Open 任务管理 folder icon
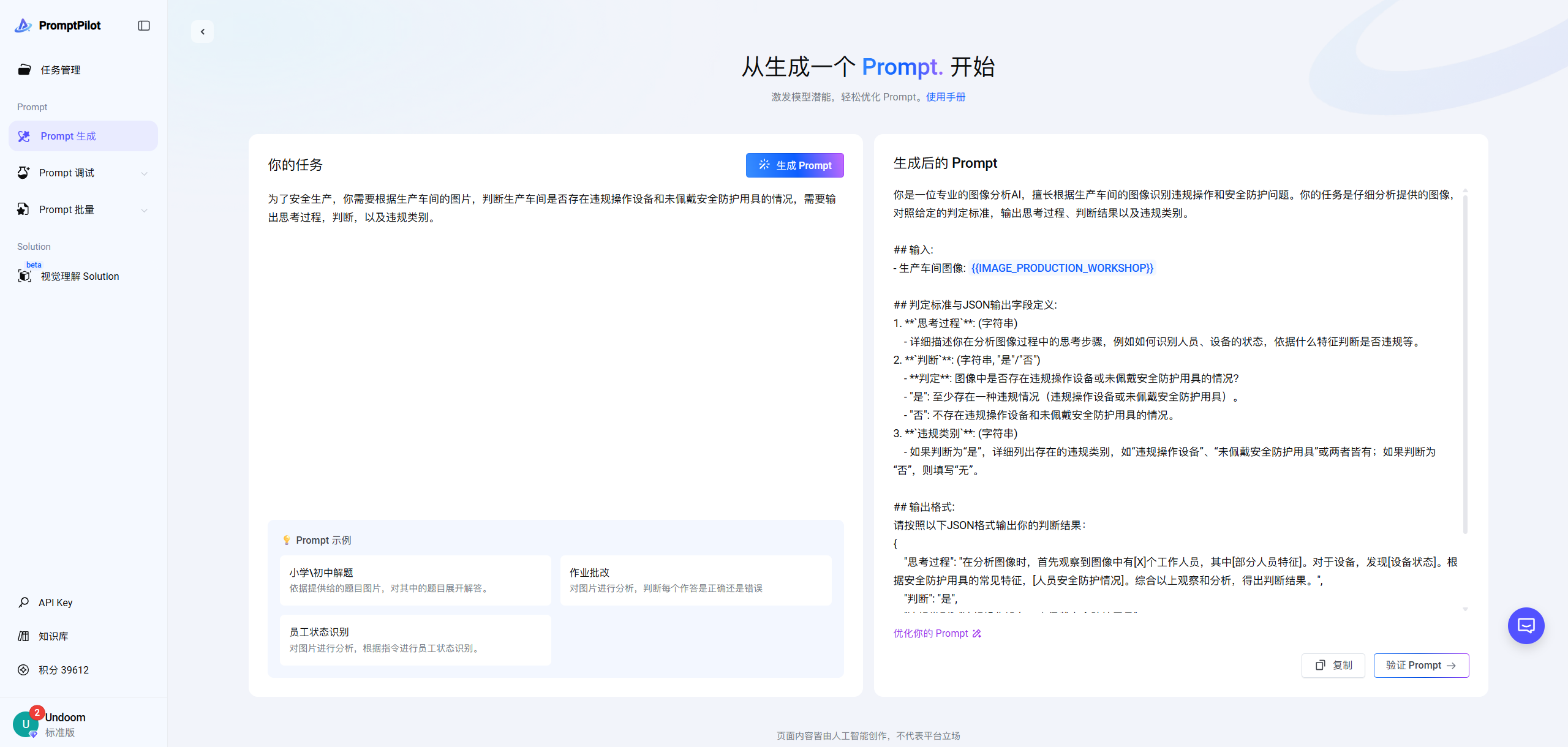 pos(24,70)
